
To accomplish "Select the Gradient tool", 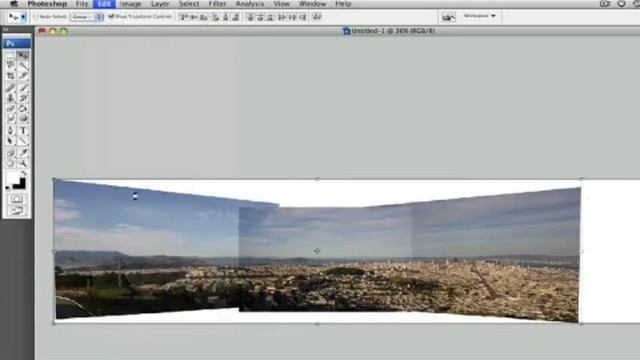I will tap(23, 109).
